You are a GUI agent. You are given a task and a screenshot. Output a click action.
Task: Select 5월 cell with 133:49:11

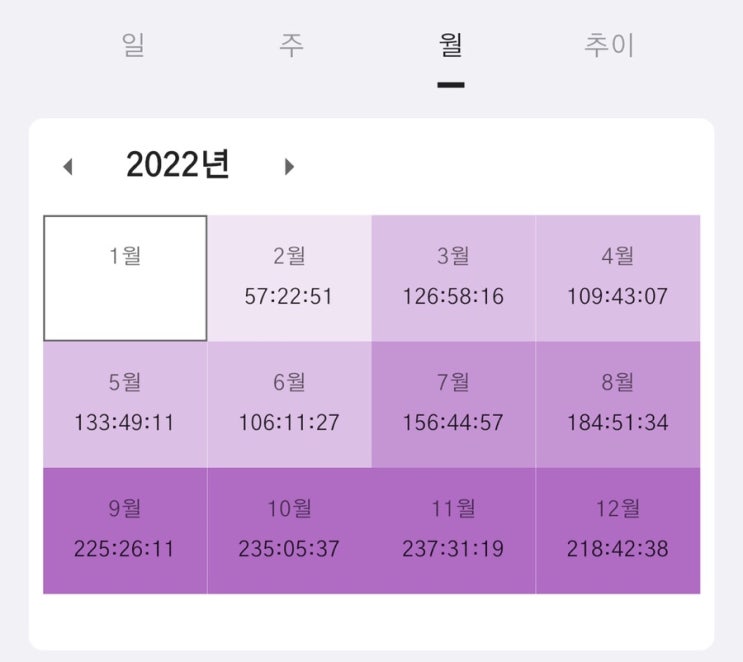125,404
